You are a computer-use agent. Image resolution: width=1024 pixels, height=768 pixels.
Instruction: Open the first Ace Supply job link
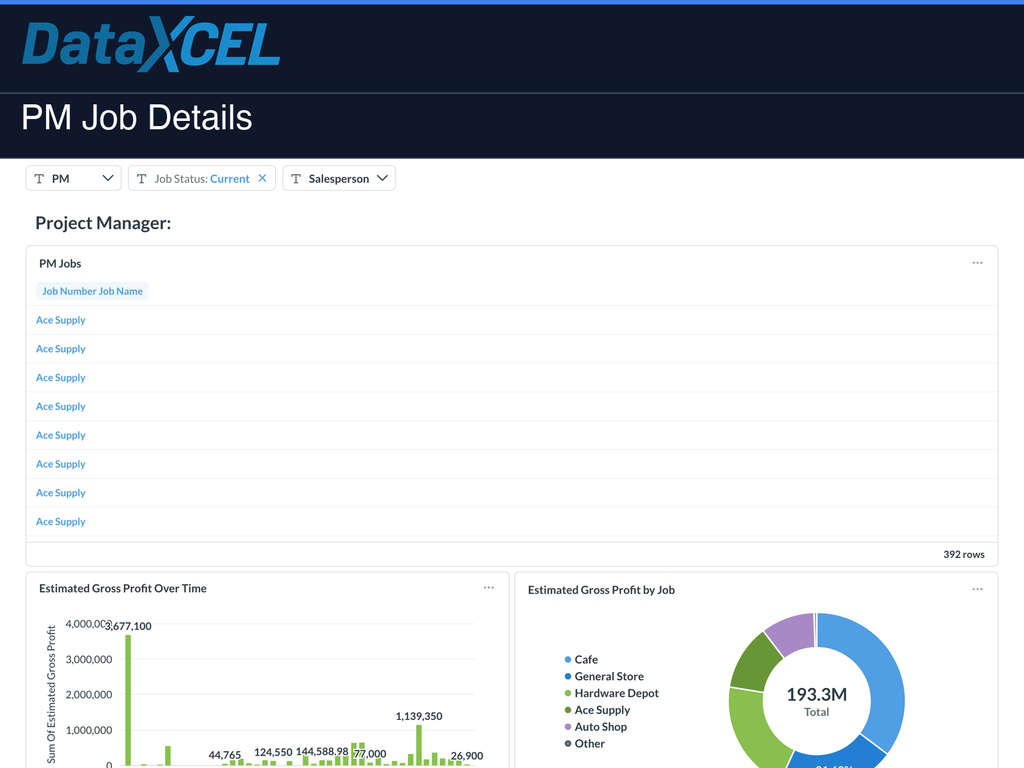[x=61, y=320]
